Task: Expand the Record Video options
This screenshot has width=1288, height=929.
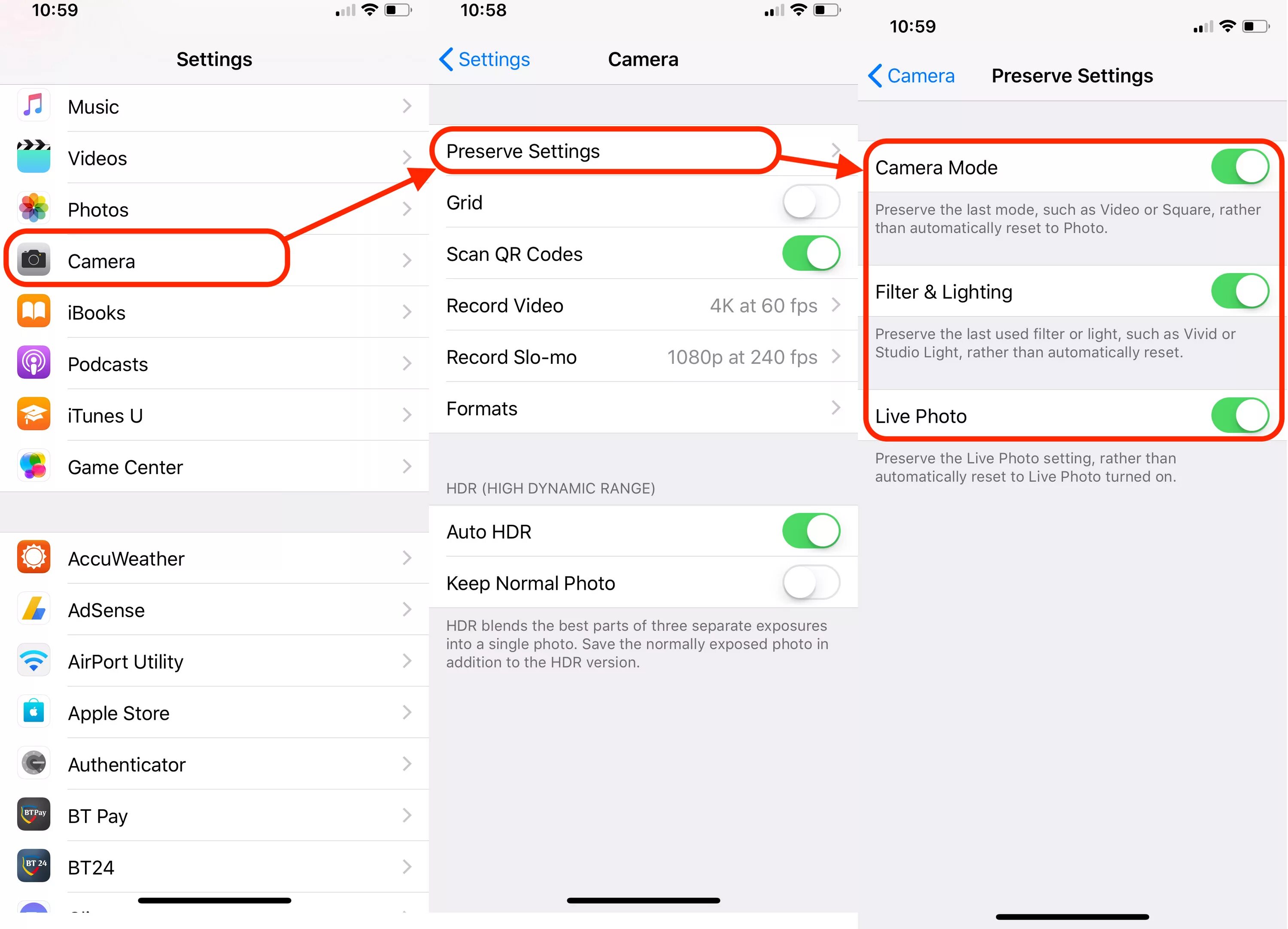Action: click(x=644, y=306)
